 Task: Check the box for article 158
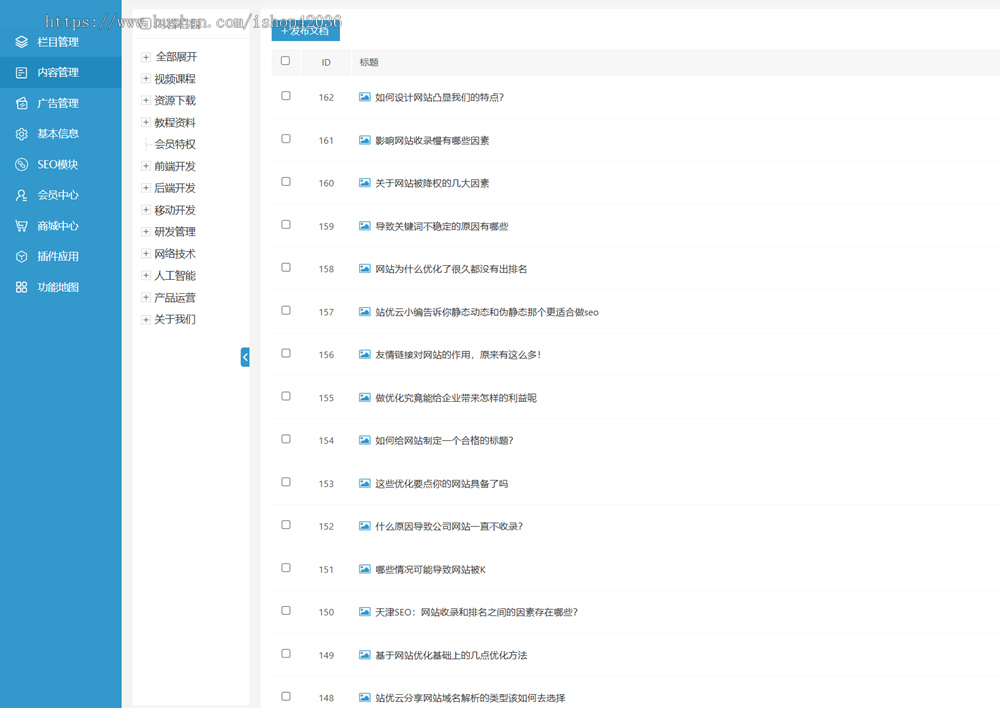tap(286, 267)
